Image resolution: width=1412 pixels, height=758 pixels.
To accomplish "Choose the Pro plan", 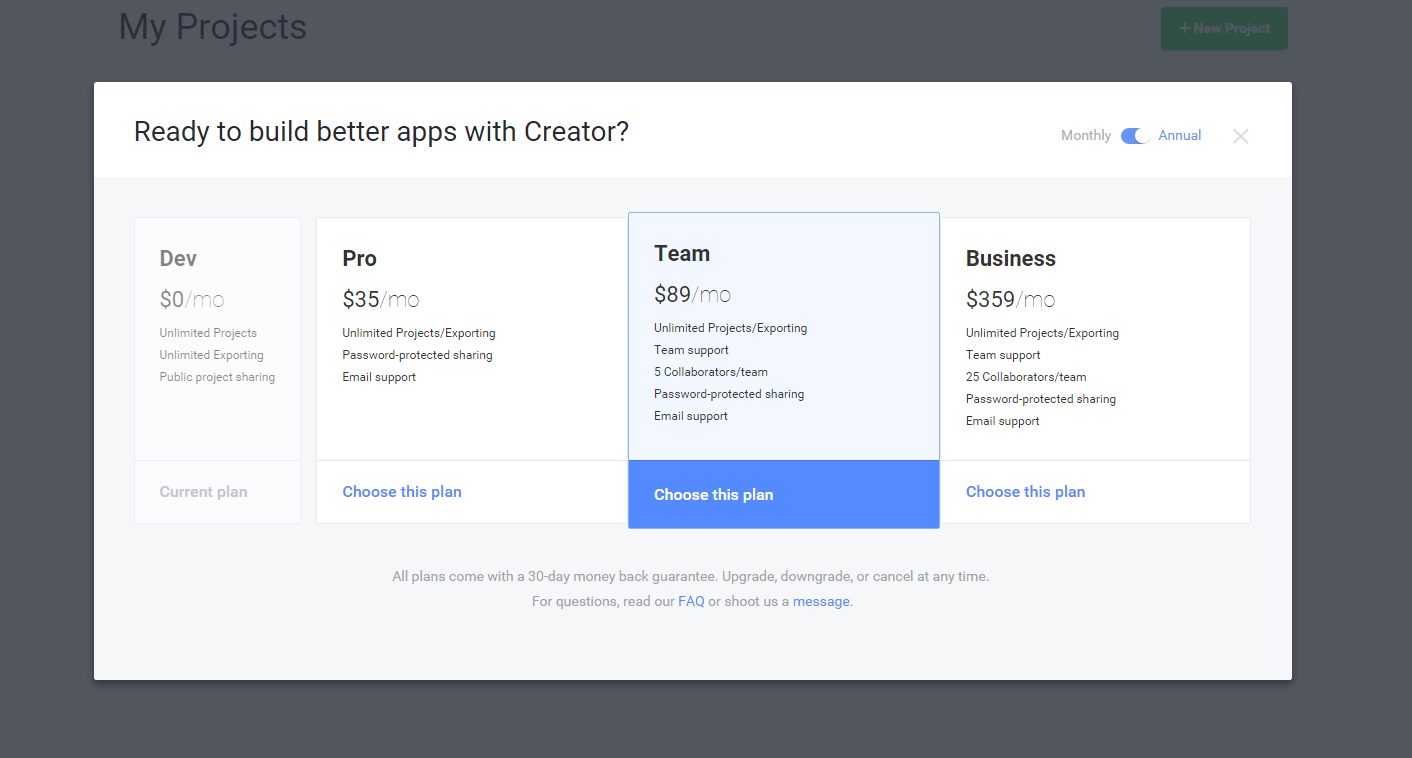I will [x=402, y=492].
